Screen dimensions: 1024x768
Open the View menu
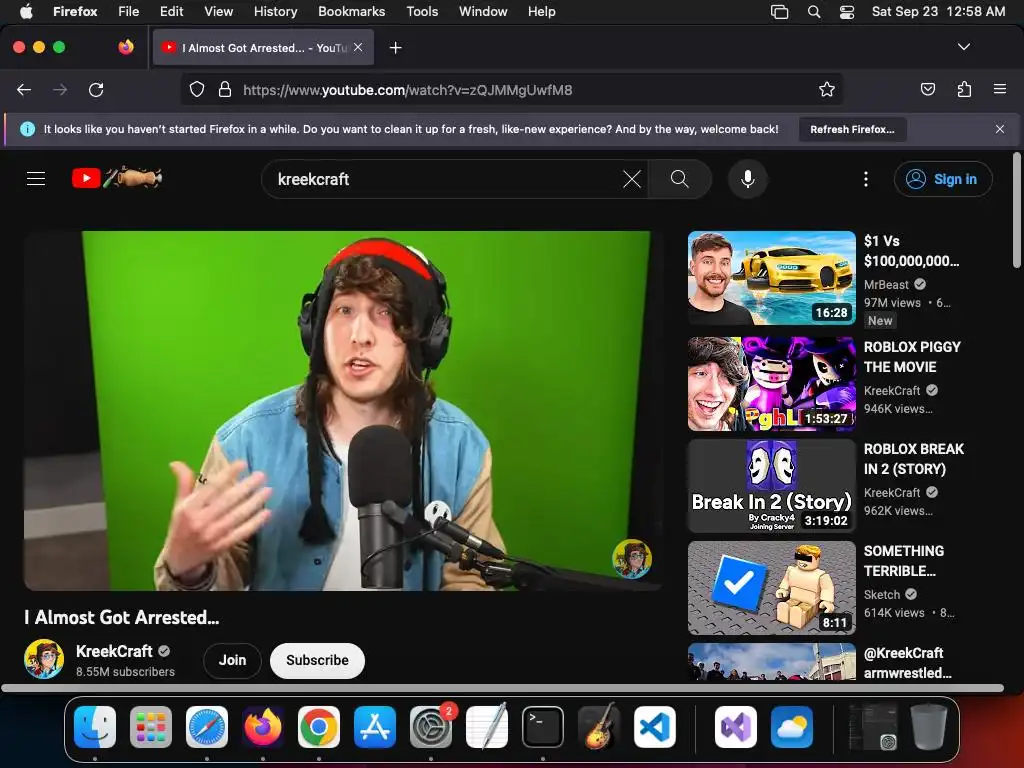218,11
